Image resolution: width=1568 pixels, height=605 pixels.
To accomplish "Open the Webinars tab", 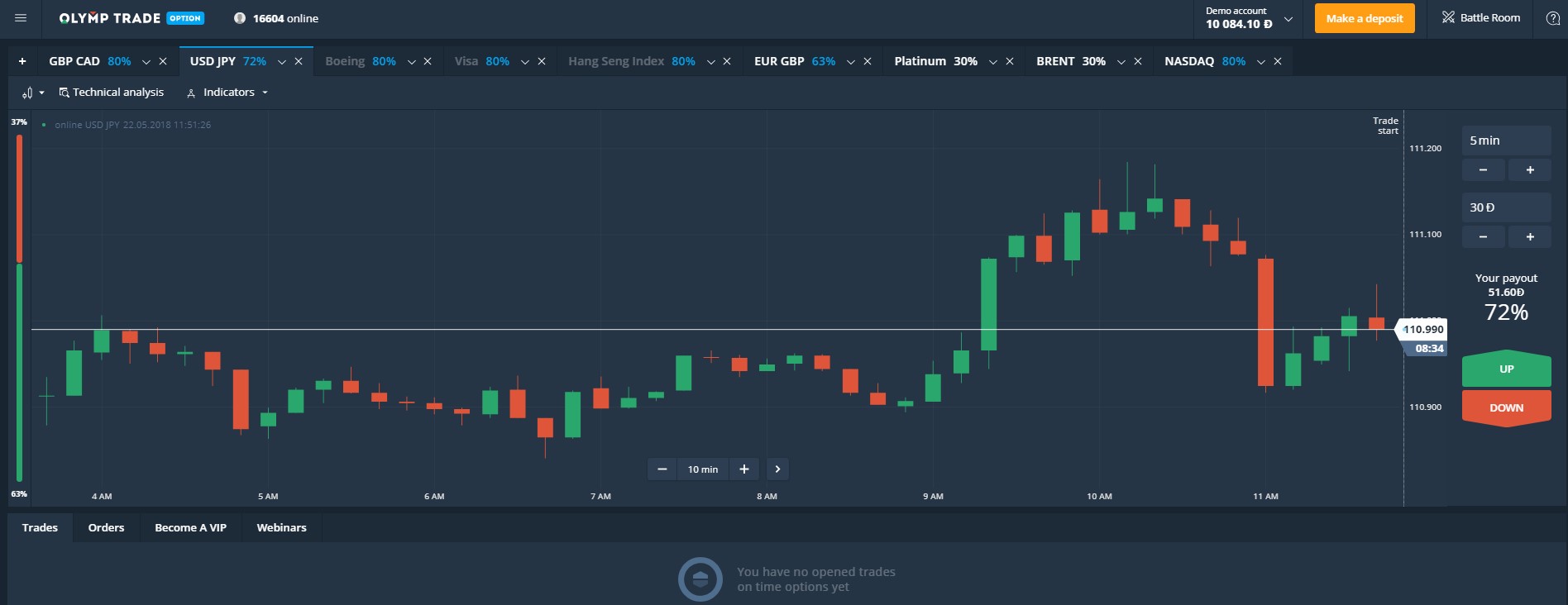I will pyautogui.click(x=282, y=527).
